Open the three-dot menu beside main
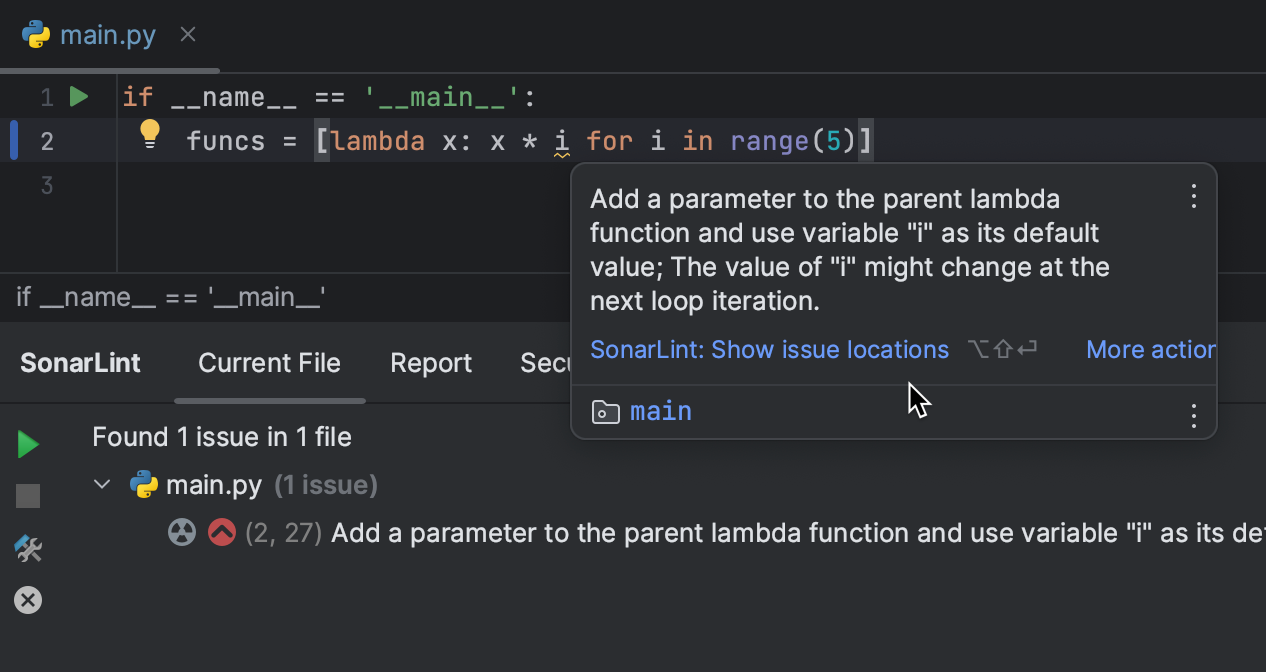1266x672 pixels. coord(1193,416)
